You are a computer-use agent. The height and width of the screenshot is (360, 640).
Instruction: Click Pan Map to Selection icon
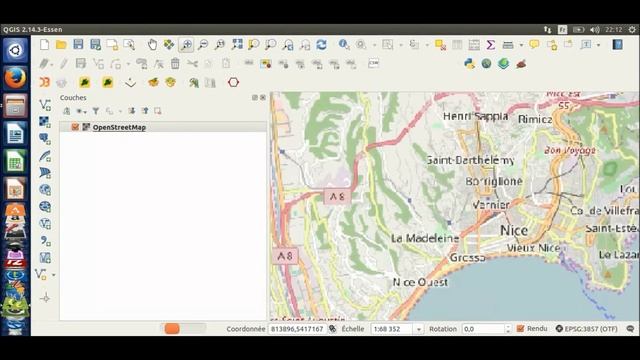169,44
